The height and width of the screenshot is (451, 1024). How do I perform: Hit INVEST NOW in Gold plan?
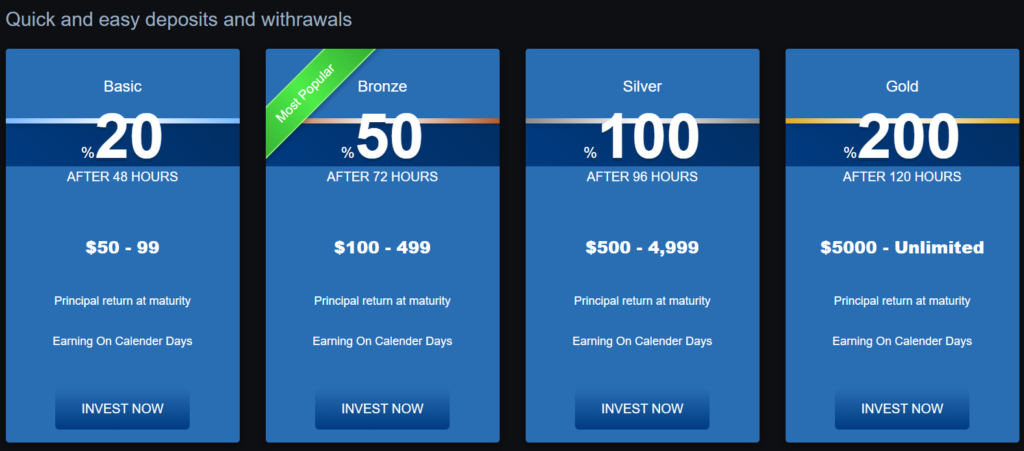point(902,409)
